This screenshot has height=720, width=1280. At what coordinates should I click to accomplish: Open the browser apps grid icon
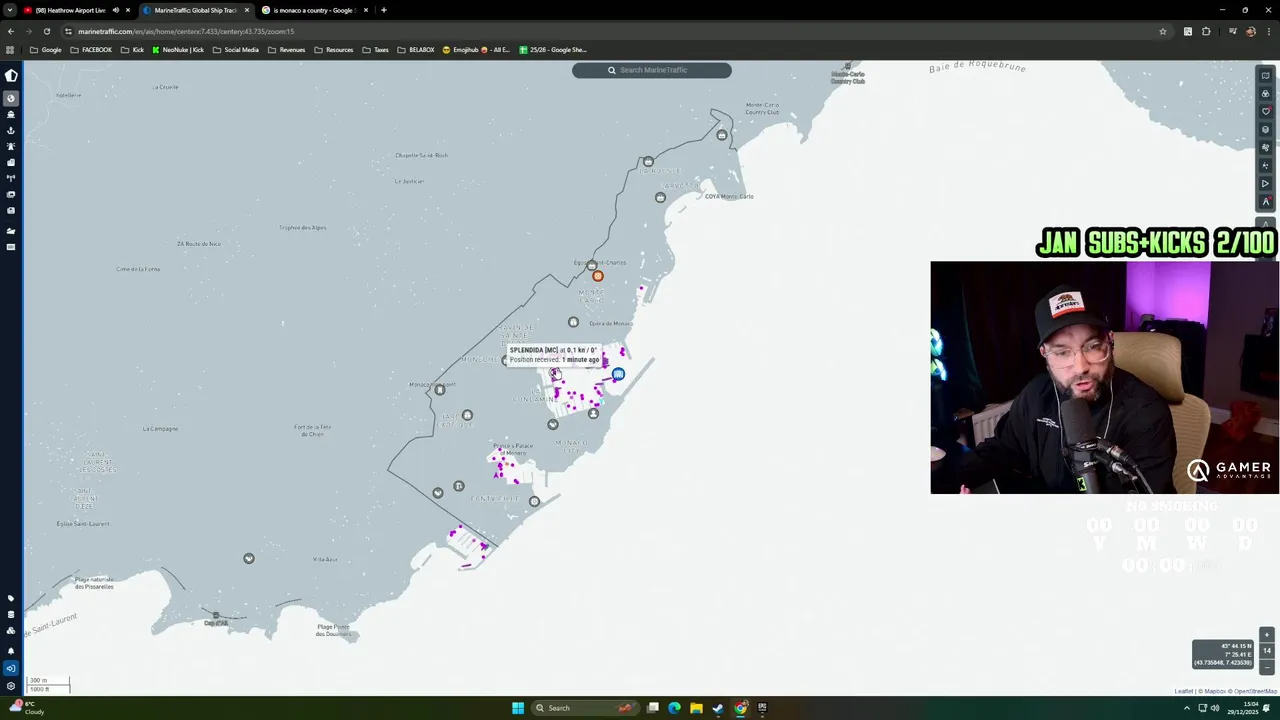pyautogui.click(x=10, y=49)
